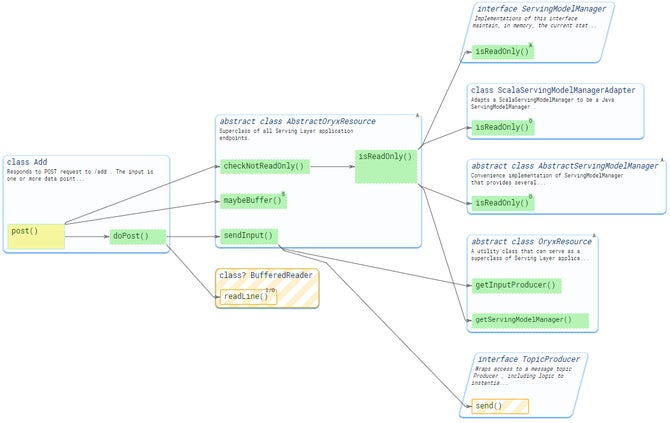Viewport: 670px width, 423px height.
Task: Click the abstract class AbstractOryxResource title
Action: pos(297,121)
